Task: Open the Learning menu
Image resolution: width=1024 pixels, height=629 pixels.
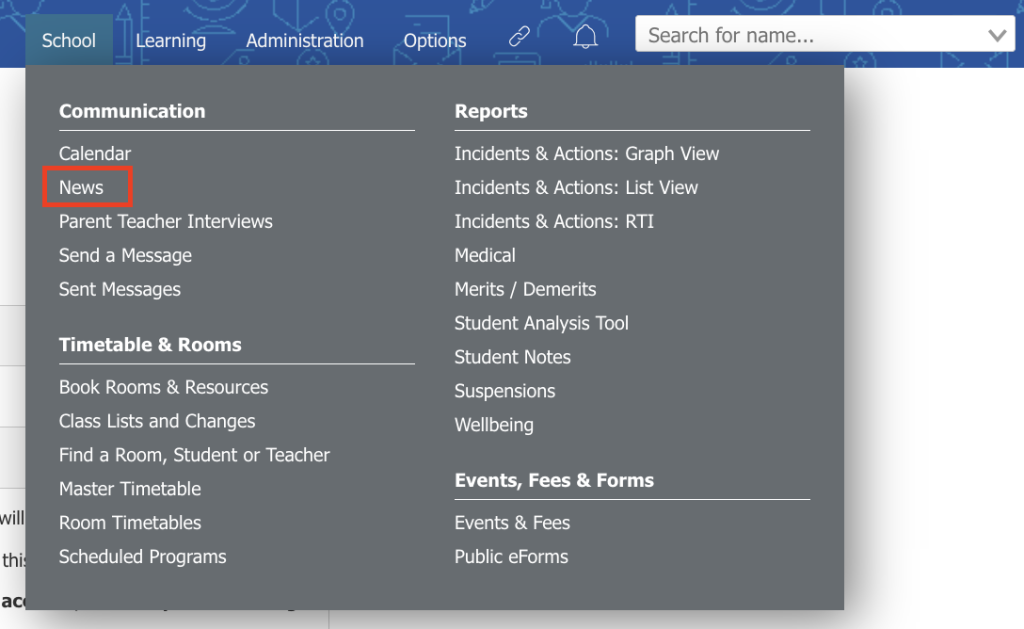Action: click(x=170, y=40)
